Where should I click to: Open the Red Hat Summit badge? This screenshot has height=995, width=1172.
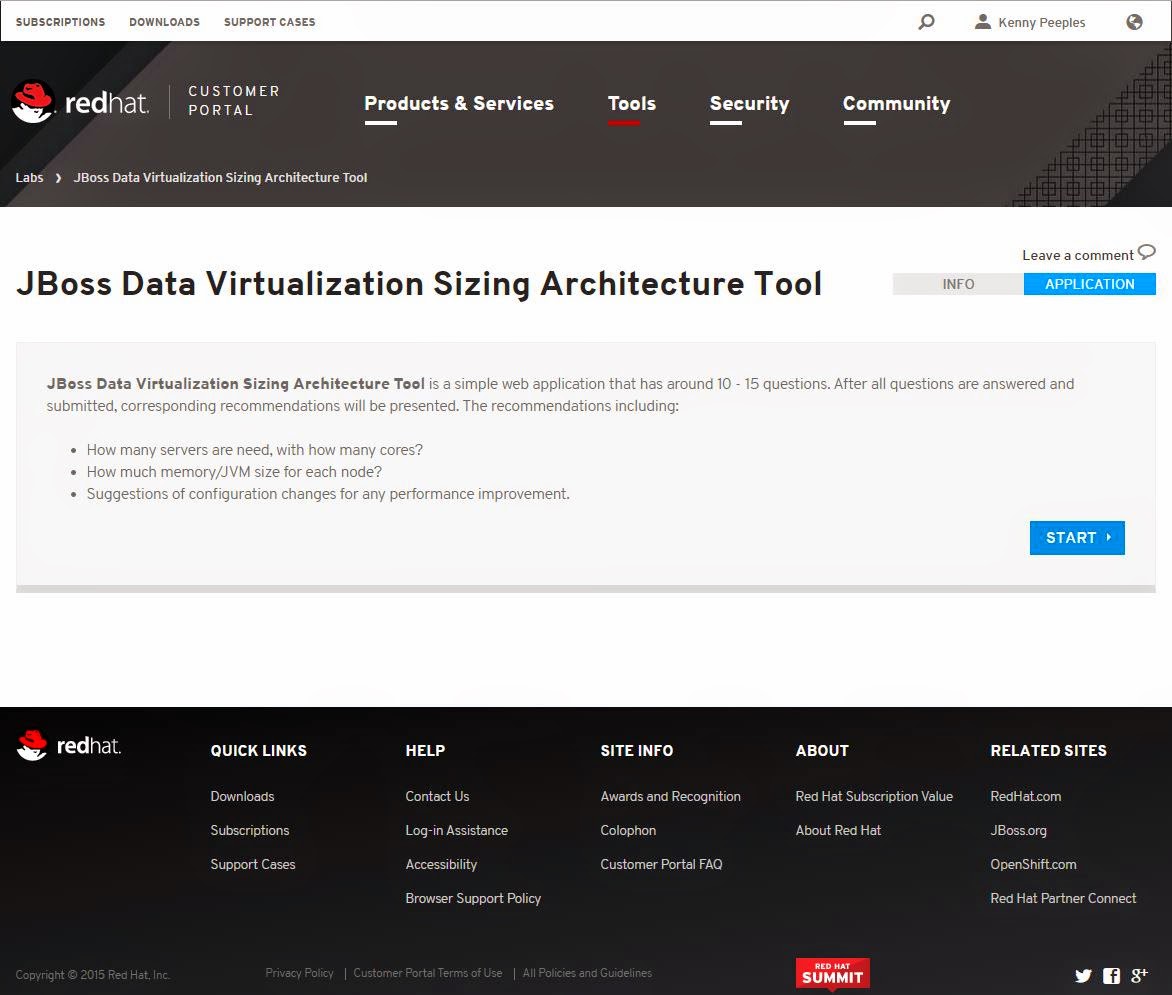(x=833, y=974)
